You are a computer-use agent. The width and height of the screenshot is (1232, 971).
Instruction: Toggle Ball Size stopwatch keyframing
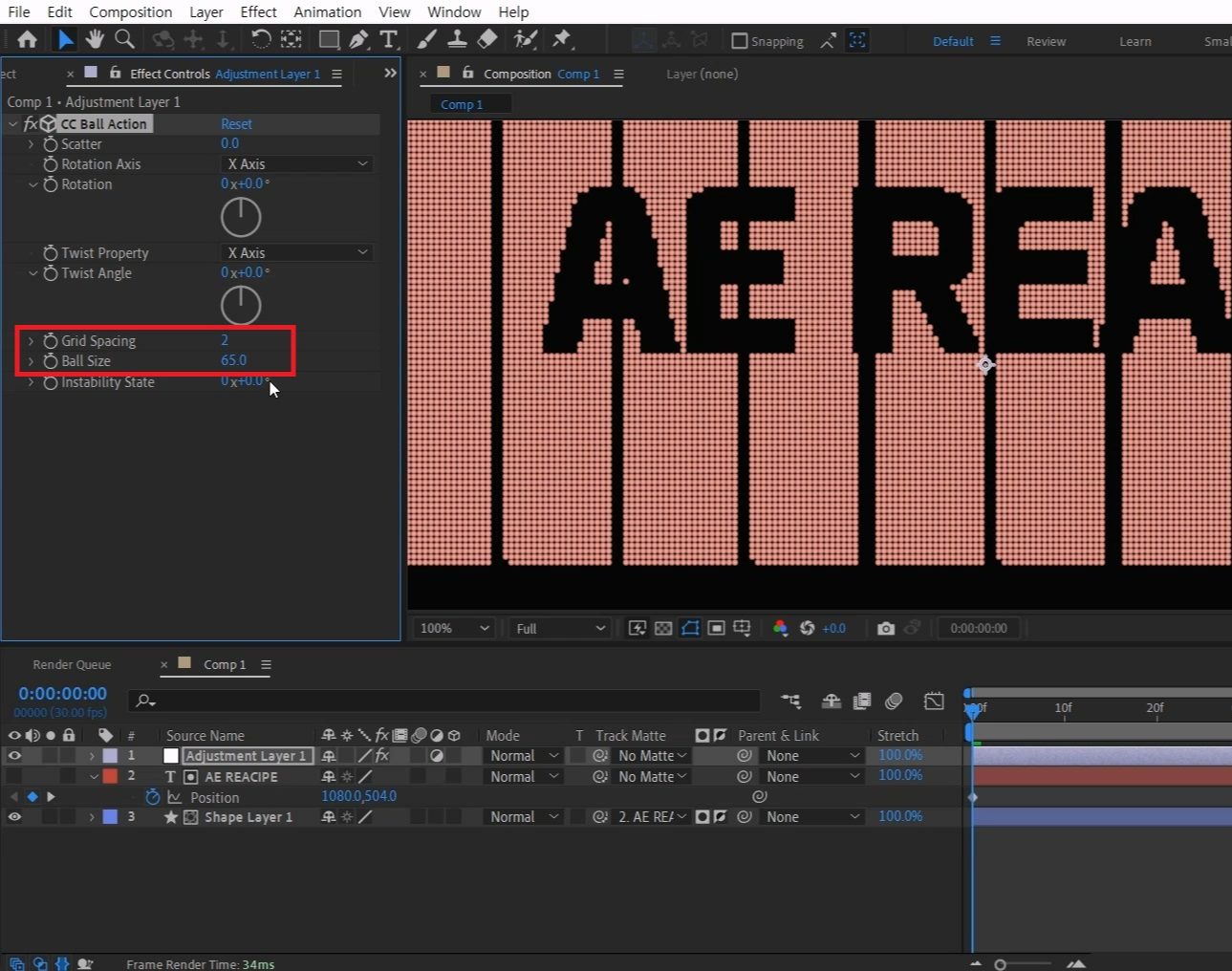pyautogui.click(x=51, y=361)
